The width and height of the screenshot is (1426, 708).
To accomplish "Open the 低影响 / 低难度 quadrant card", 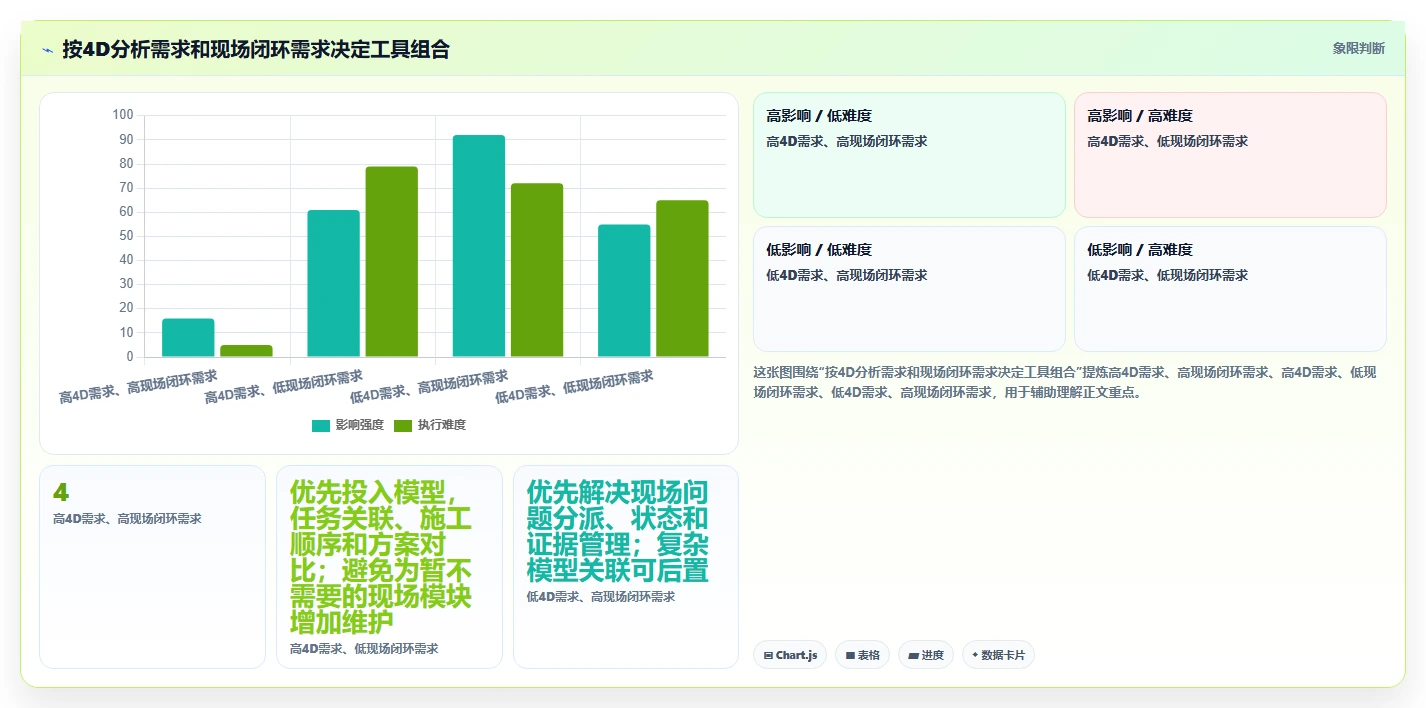I will click(909, 289).
